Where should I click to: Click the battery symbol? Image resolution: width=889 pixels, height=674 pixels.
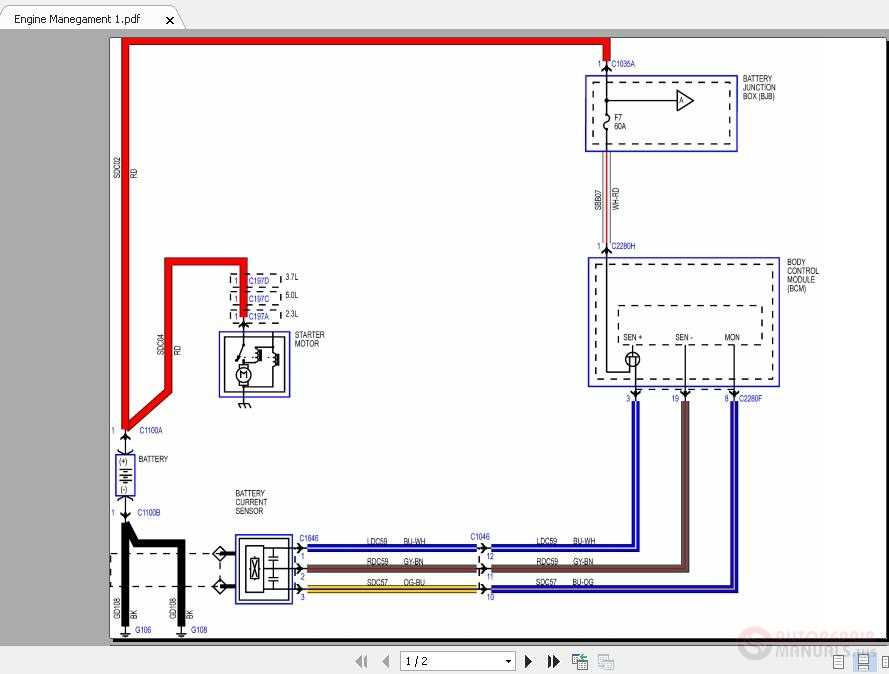125,475
